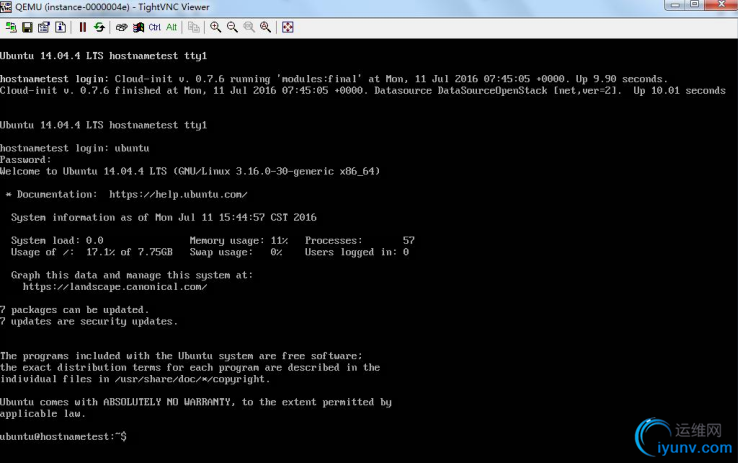
Task: Click 'Usage of /: 17.1% of 7.75GB' text
Action: (x=92, y=252)
